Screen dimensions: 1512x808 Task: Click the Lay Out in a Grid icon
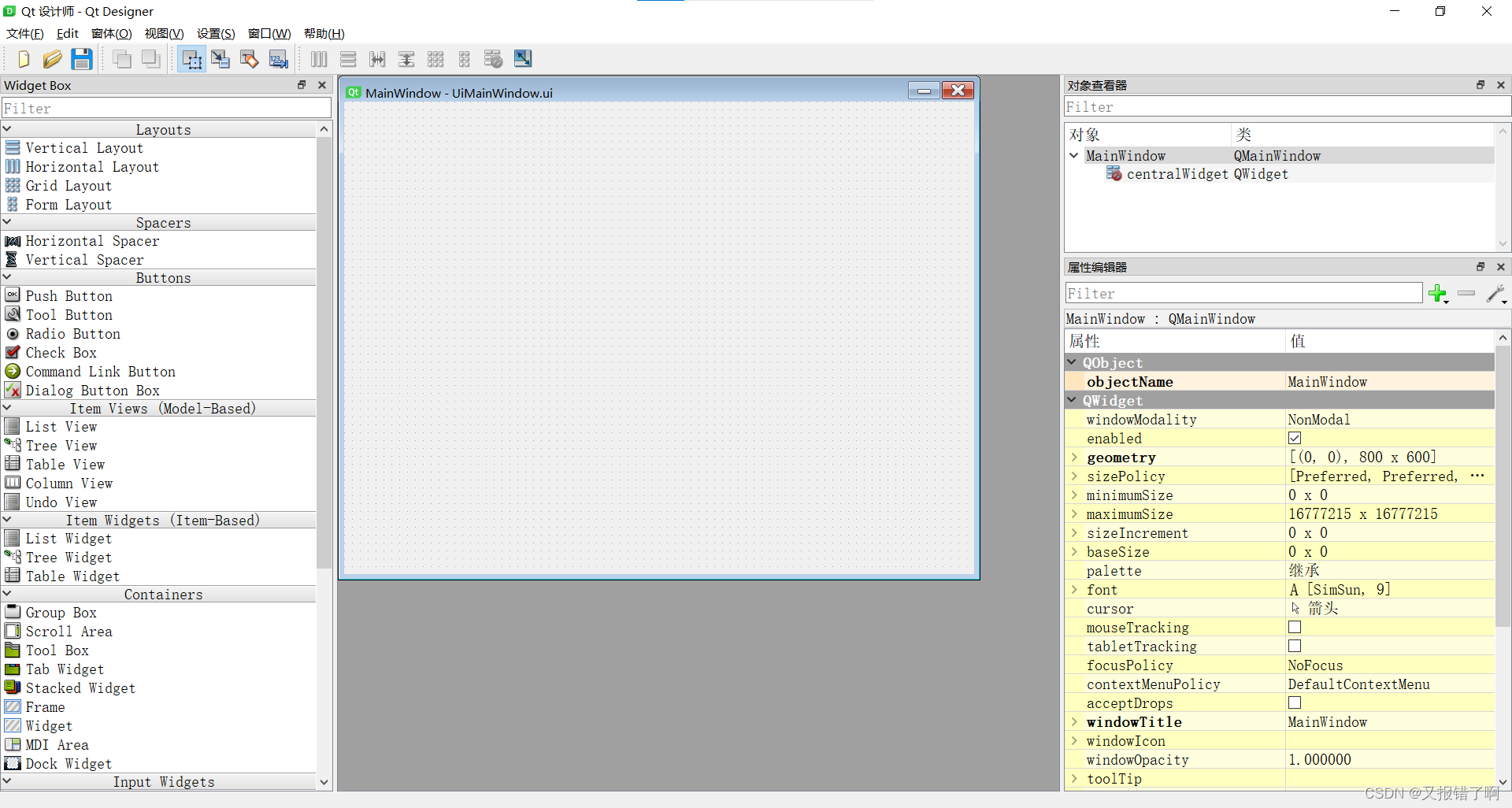click(x=435, y=59)
